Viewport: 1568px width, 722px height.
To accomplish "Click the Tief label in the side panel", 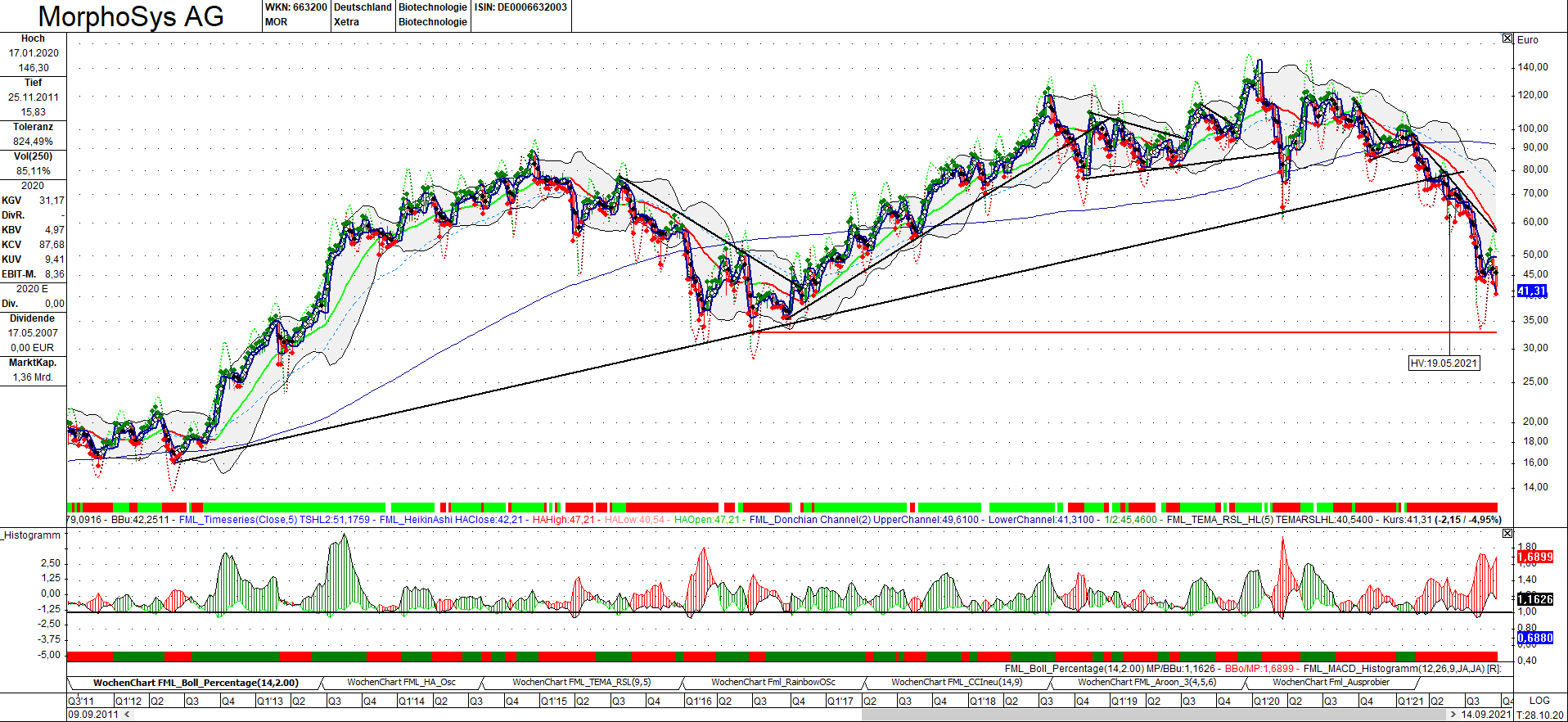I will (33, 83).
